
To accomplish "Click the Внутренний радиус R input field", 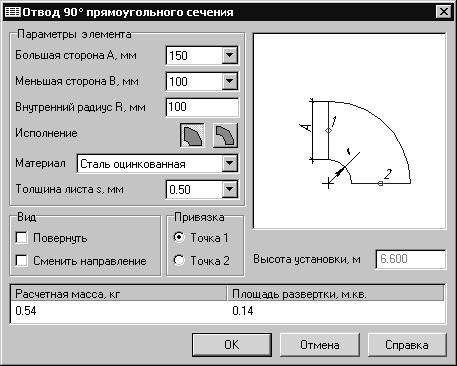I will (202, 107).
